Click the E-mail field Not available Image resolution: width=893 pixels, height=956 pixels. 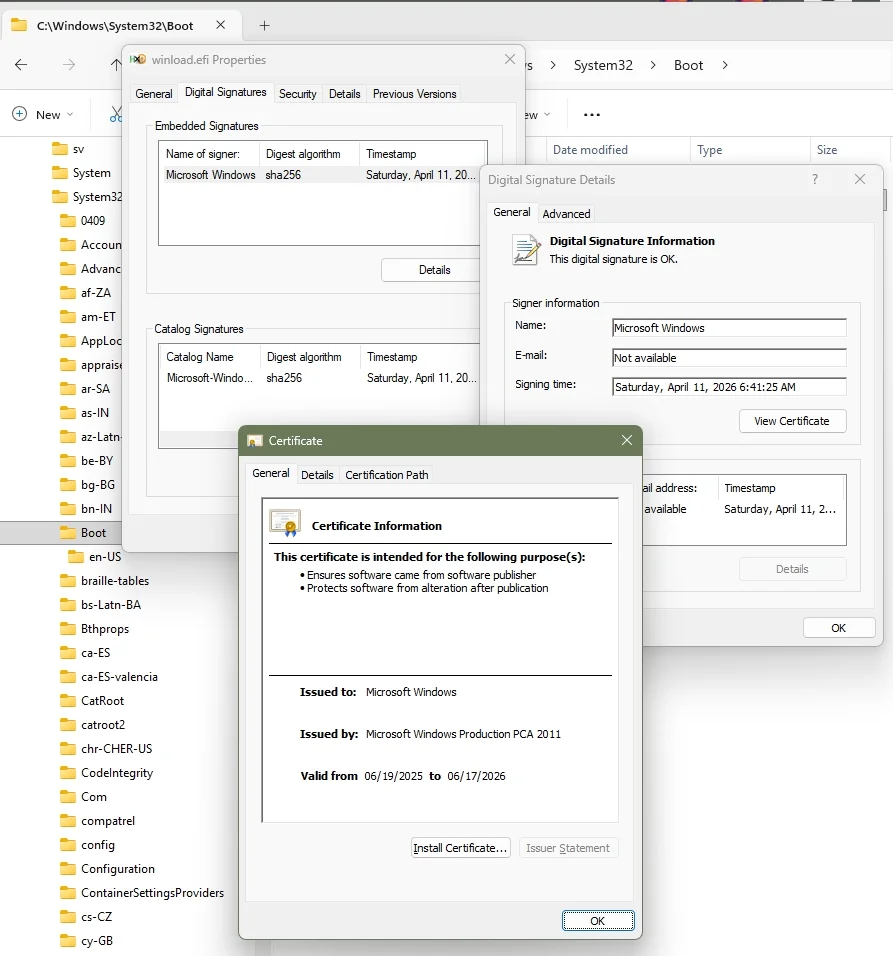[x=729, y=358]
